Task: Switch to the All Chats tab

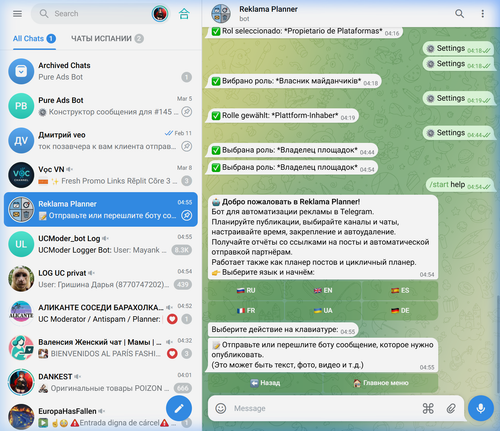Action: (x=34, y=39)
